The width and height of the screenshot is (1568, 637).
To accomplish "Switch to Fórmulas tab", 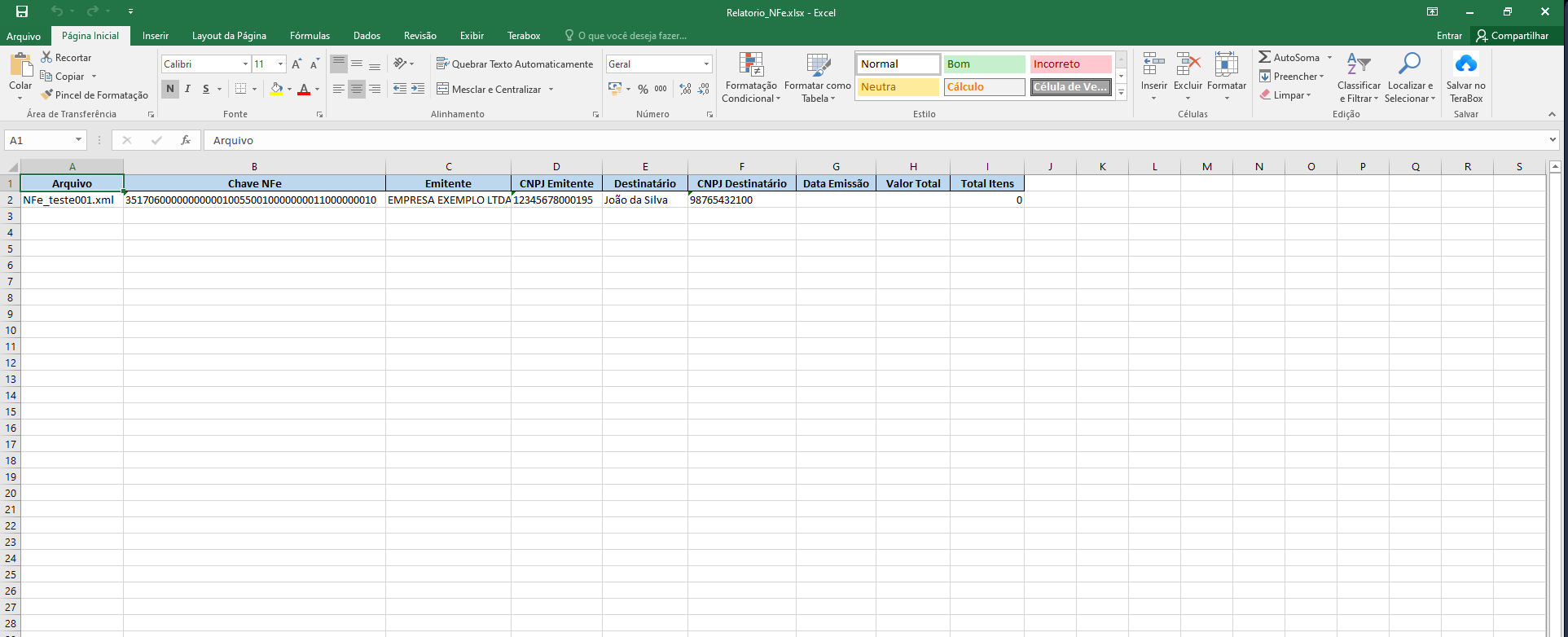I will (310, 36).
